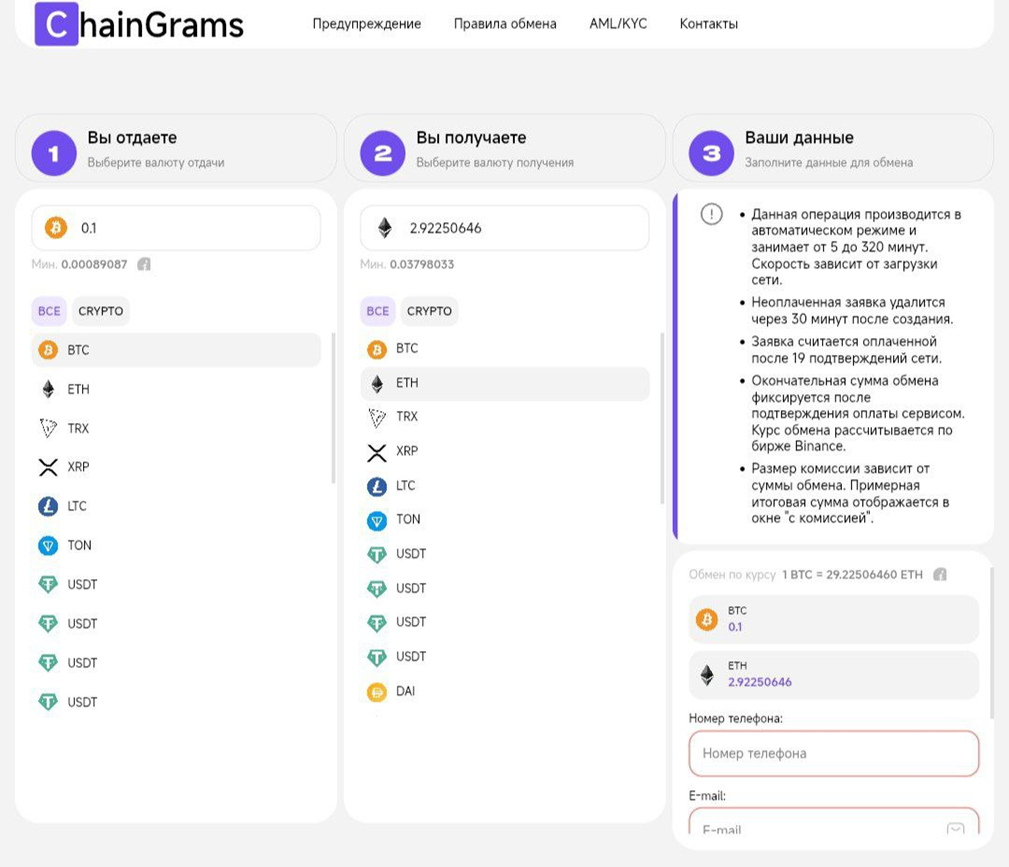This screenshot has width=1009, height=867.
Task: Choose BTC as the currency to give
Action: click(x=176, y=350)
